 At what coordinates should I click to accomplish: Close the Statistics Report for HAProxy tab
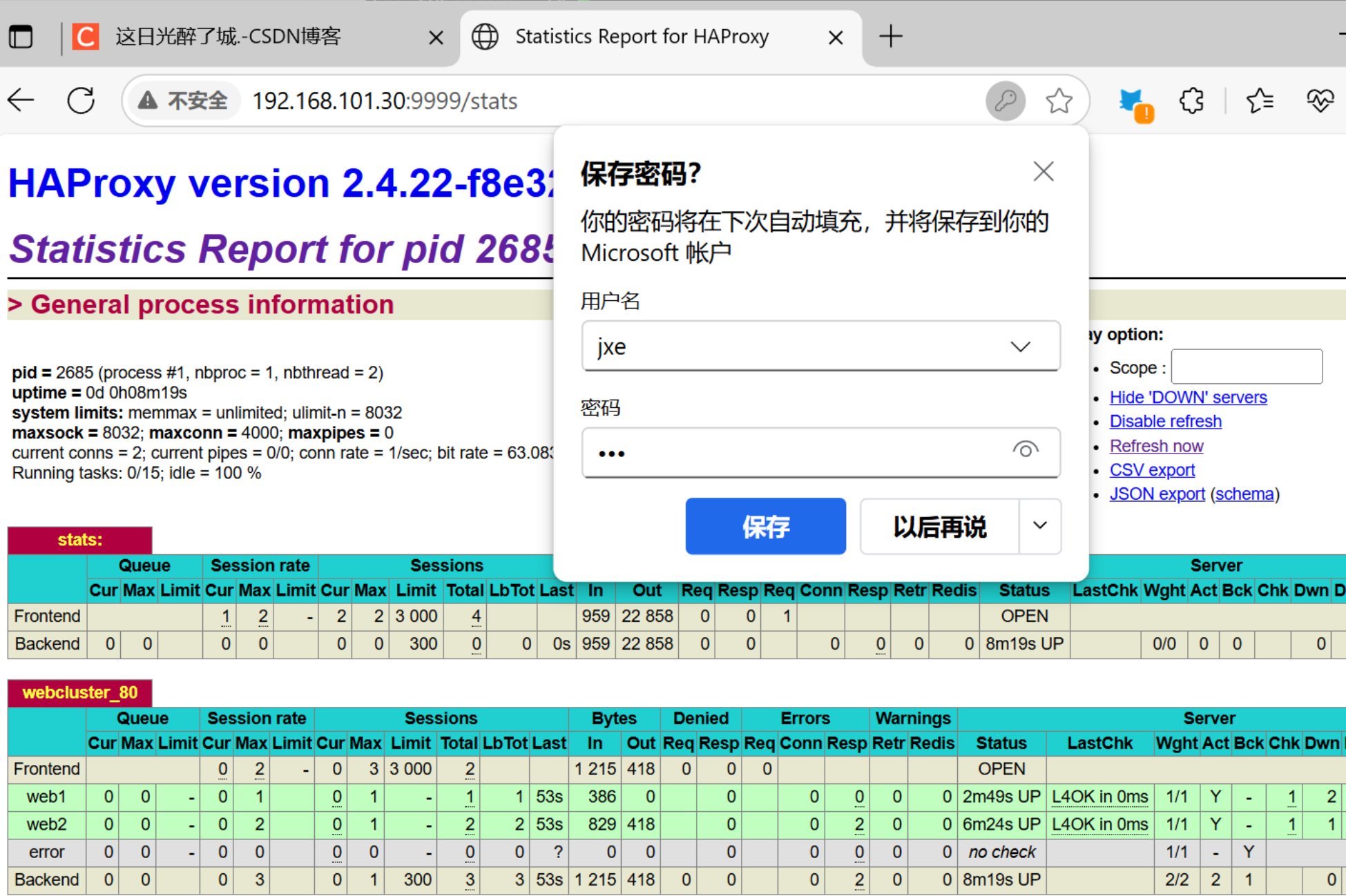[836, 37]
